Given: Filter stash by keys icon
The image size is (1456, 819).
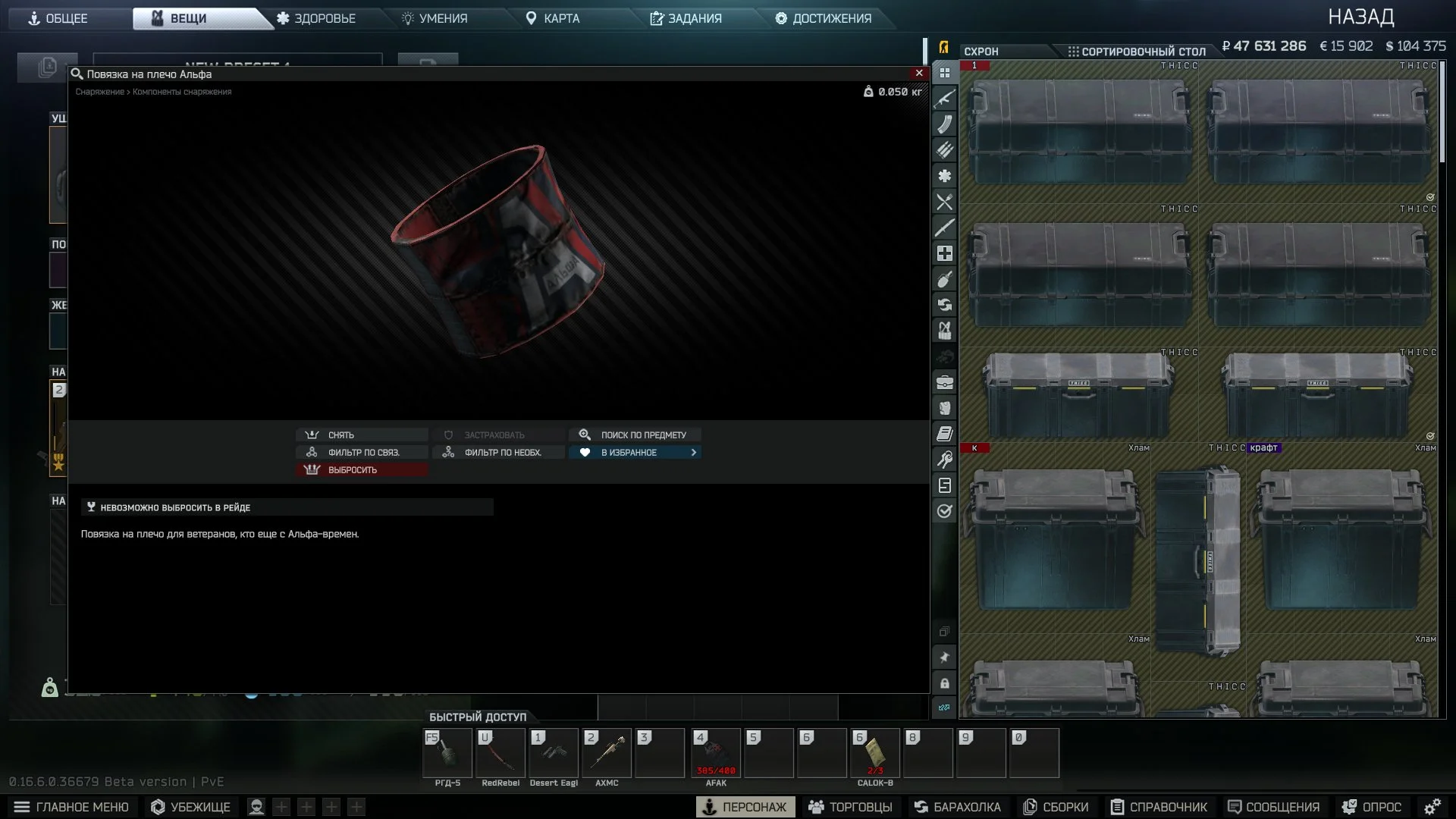Looking at the screenshot, I should [x=944, y=460].
